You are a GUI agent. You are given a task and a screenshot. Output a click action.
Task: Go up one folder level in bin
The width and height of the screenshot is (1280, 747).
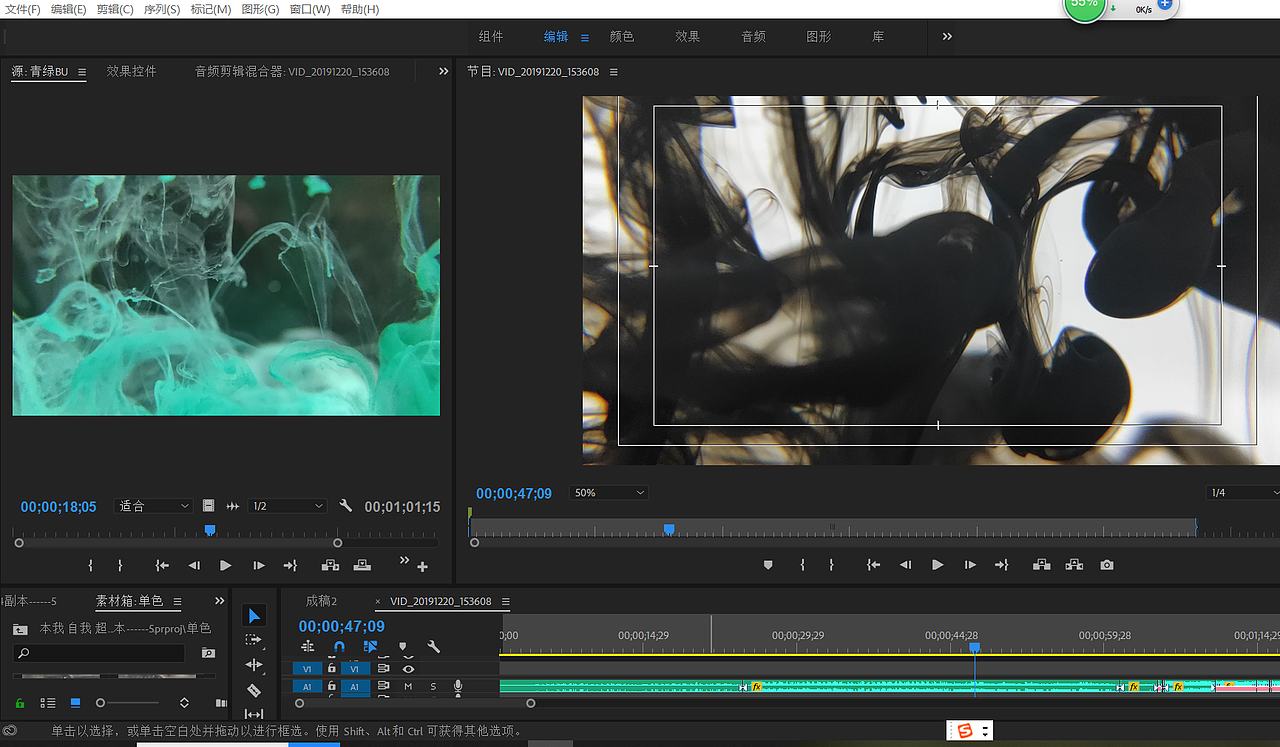tap(20, 629)
